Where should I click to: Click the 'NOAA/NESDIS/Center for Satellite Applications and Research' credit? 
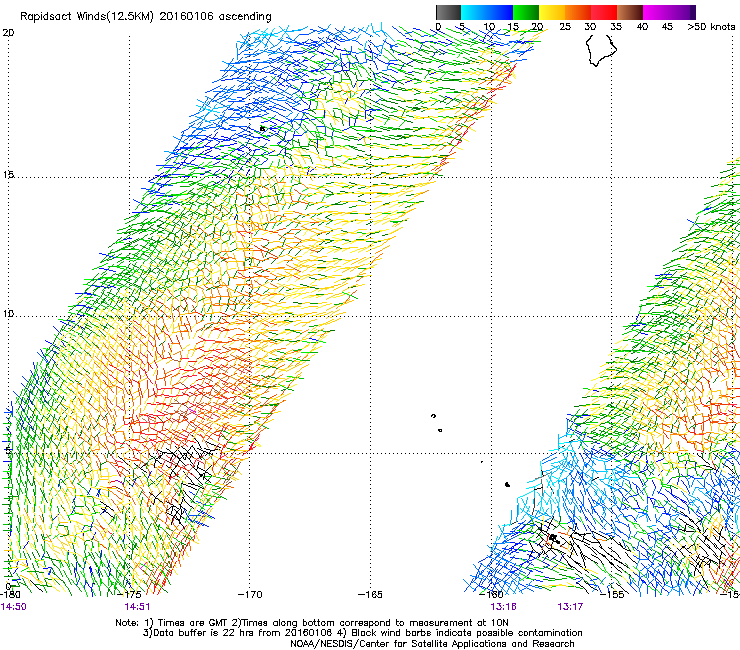click(x=432, y=644)
